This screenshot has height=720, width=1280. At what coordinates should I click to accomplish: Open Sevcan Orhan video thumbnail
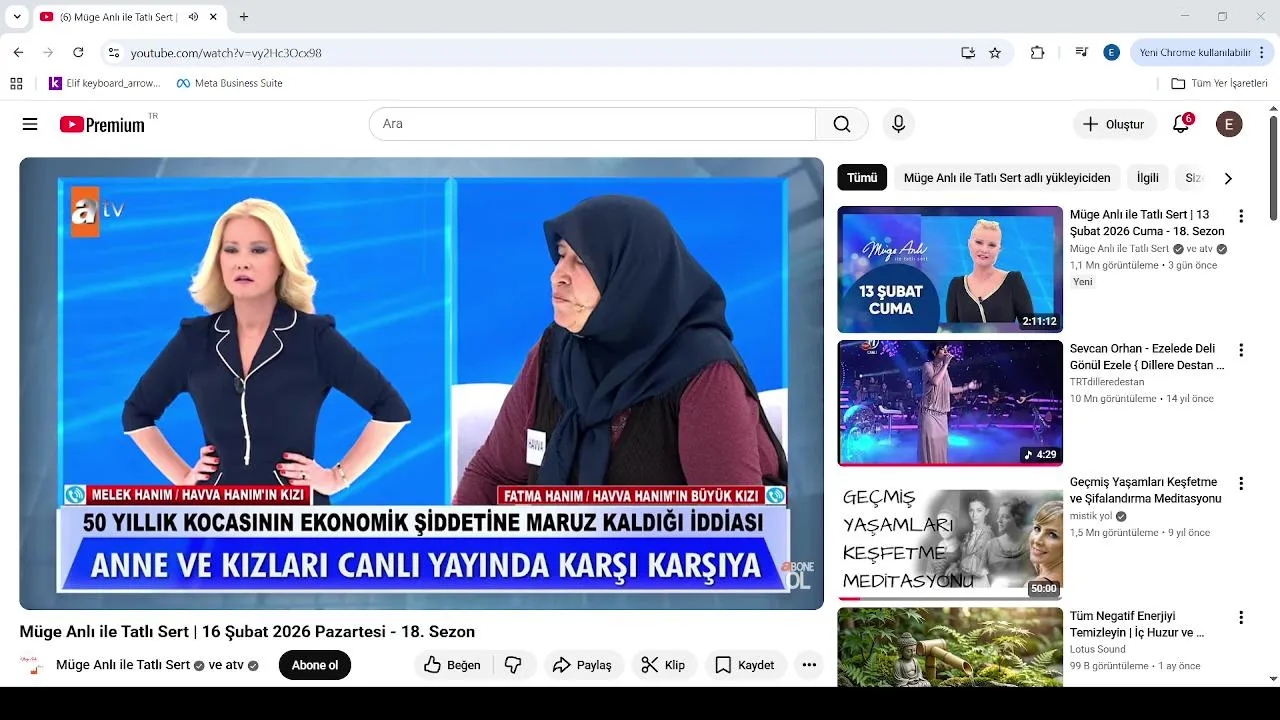(950, 403)
